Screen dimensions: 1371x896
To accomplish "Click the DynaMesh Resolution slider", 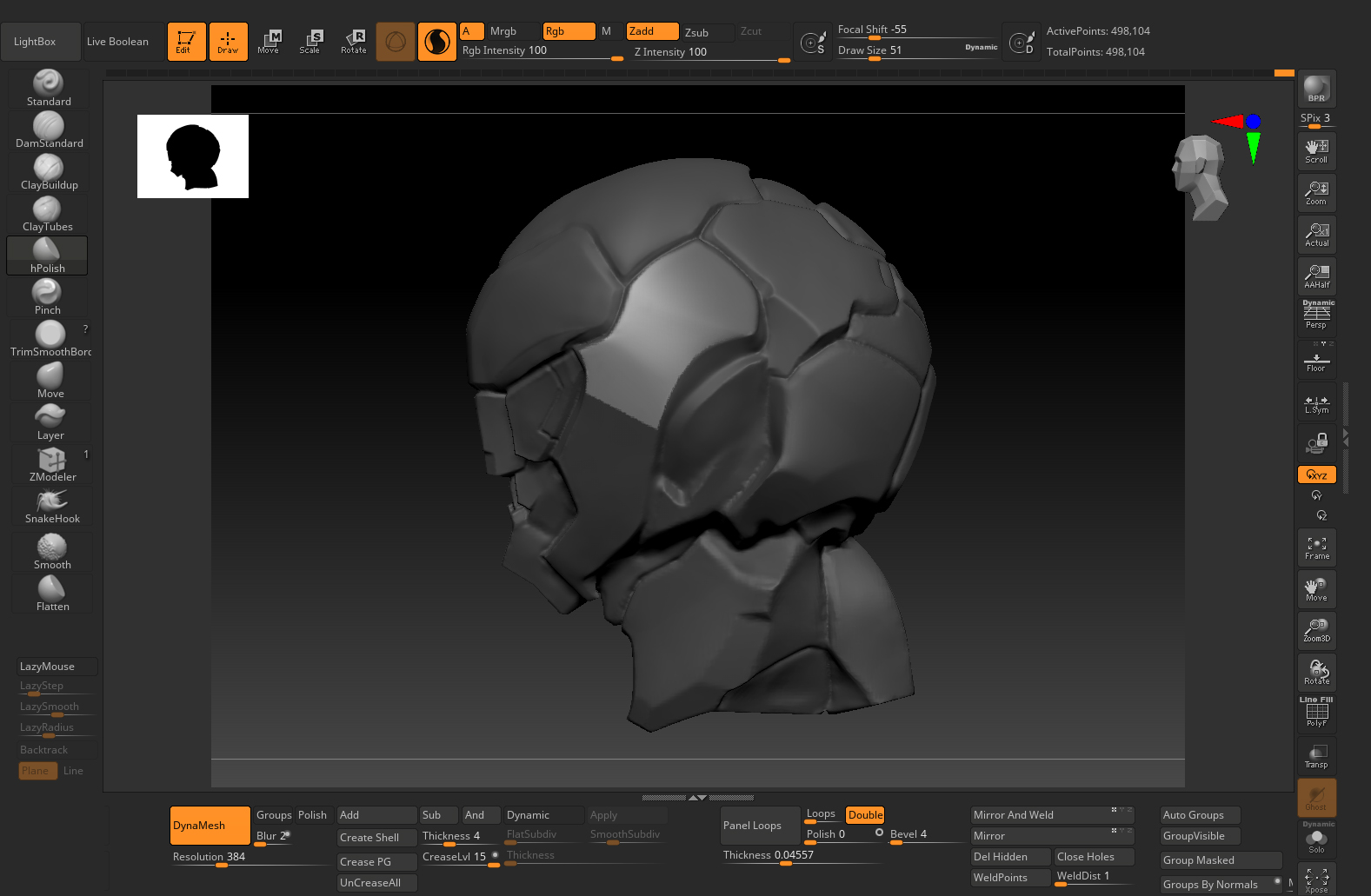I will [250, 858].
